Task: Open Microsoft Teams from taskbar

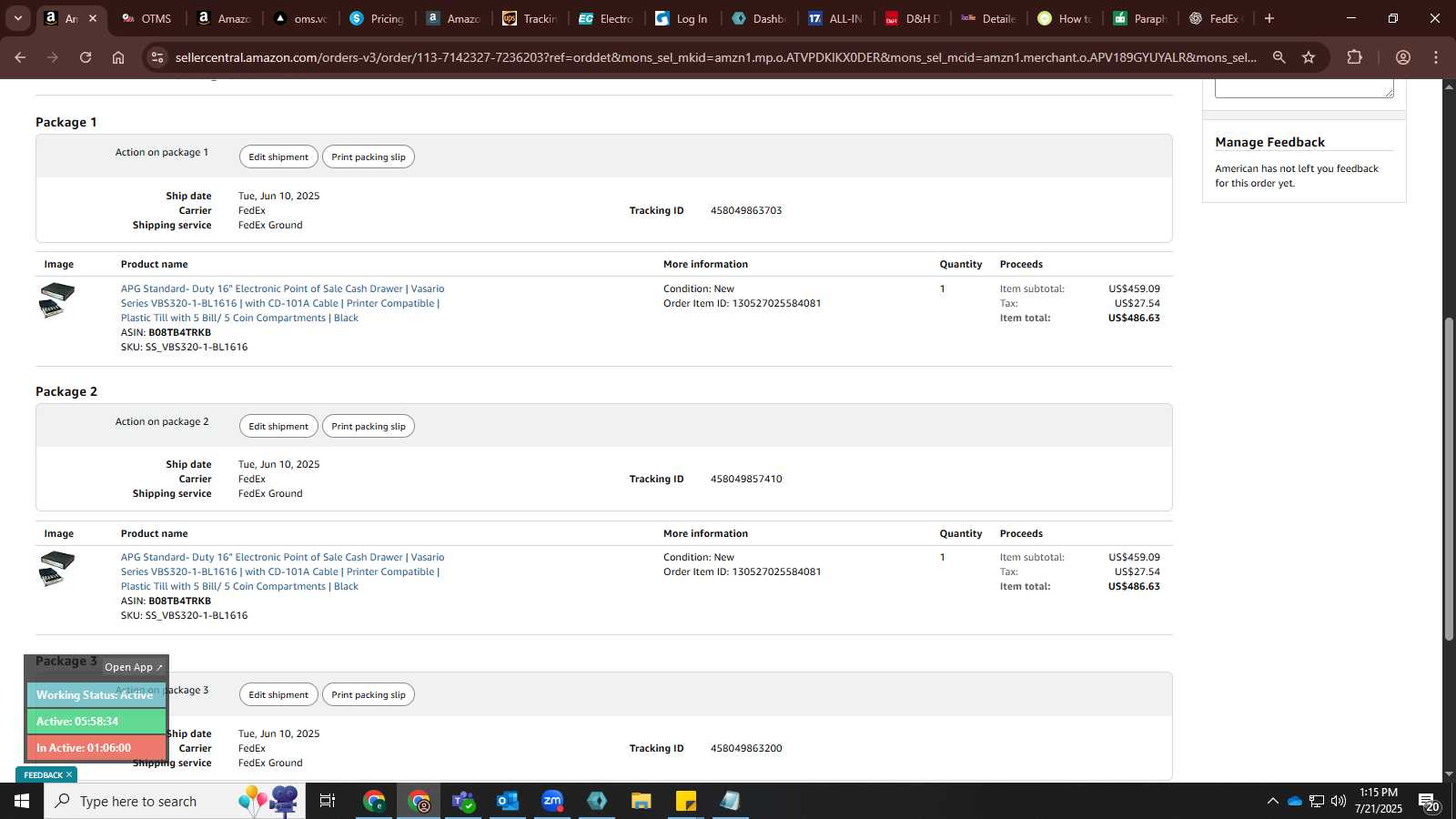Action: coord(463,801)
